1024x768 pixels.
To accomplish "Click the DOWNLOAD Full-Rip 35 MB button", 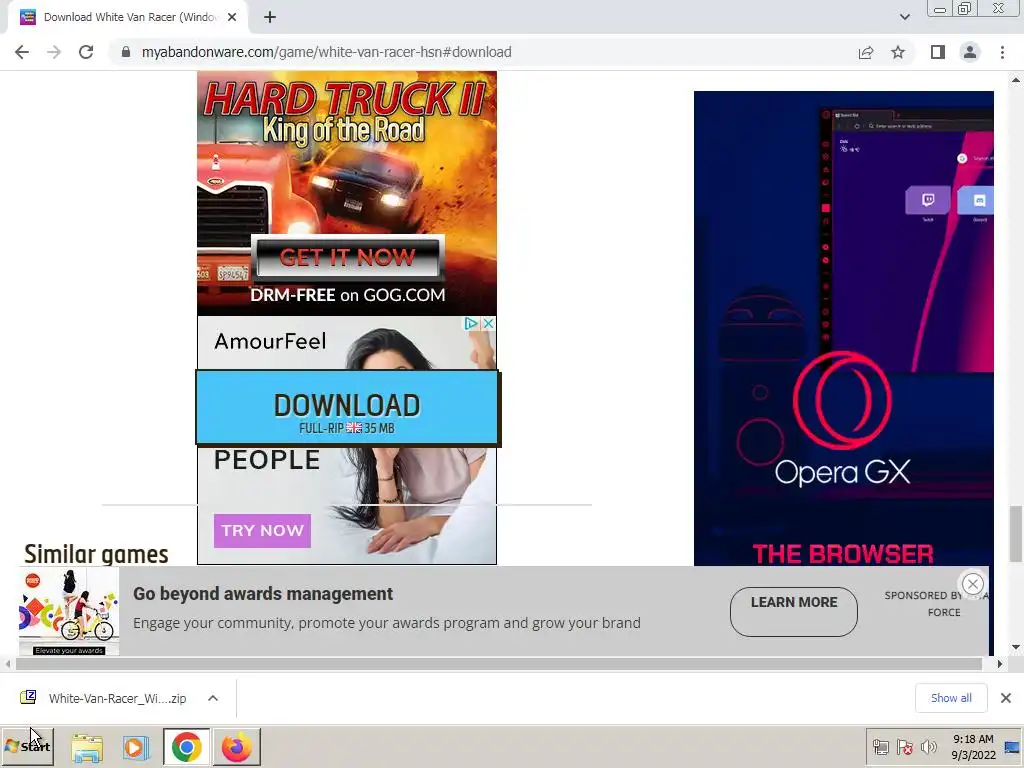I will pyautogui.click(x=347, y=408).
